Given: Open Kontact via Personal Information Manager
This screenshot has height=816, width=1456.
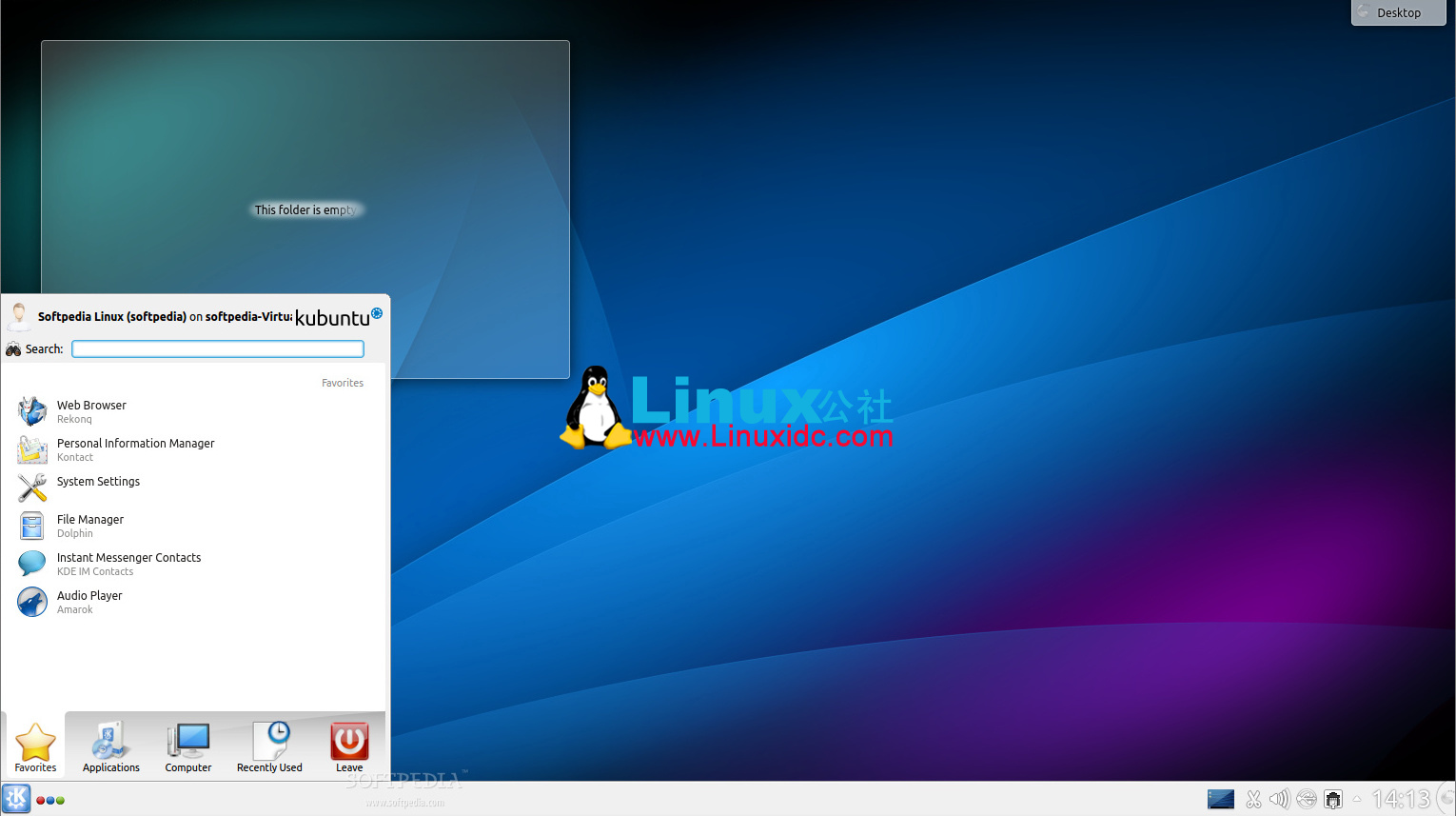Looking at the screenshot, I should point(135,444).
